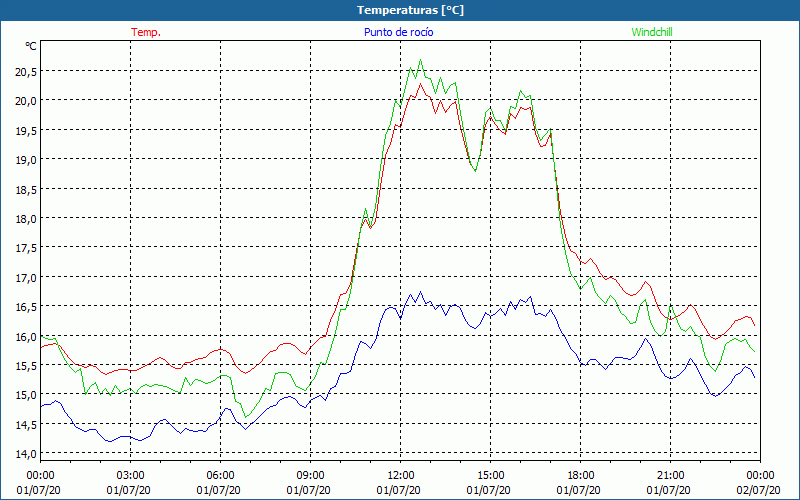Click the '01/07/20' date under 12:00
Viewport: 800px width, 500px height.
(398, 490)
